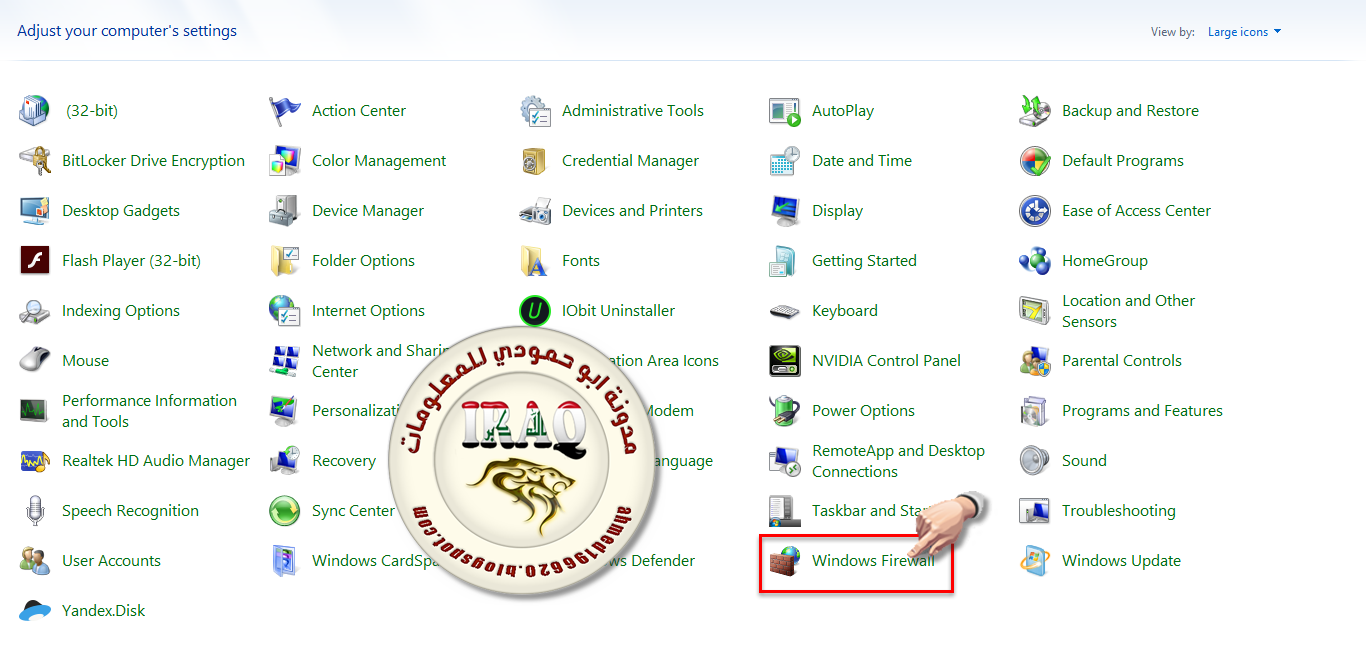Click the Speech Recognition microphone icon
1366x671 pixels.
click(35, 511)
